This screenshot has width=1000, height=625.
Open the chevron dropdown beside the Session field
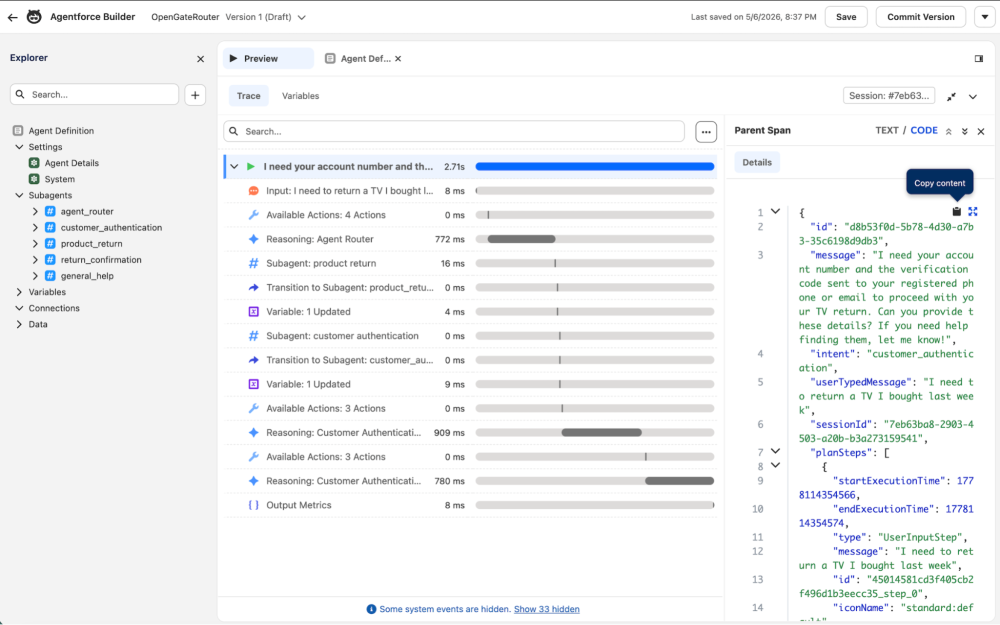click(x=973, y=97)
